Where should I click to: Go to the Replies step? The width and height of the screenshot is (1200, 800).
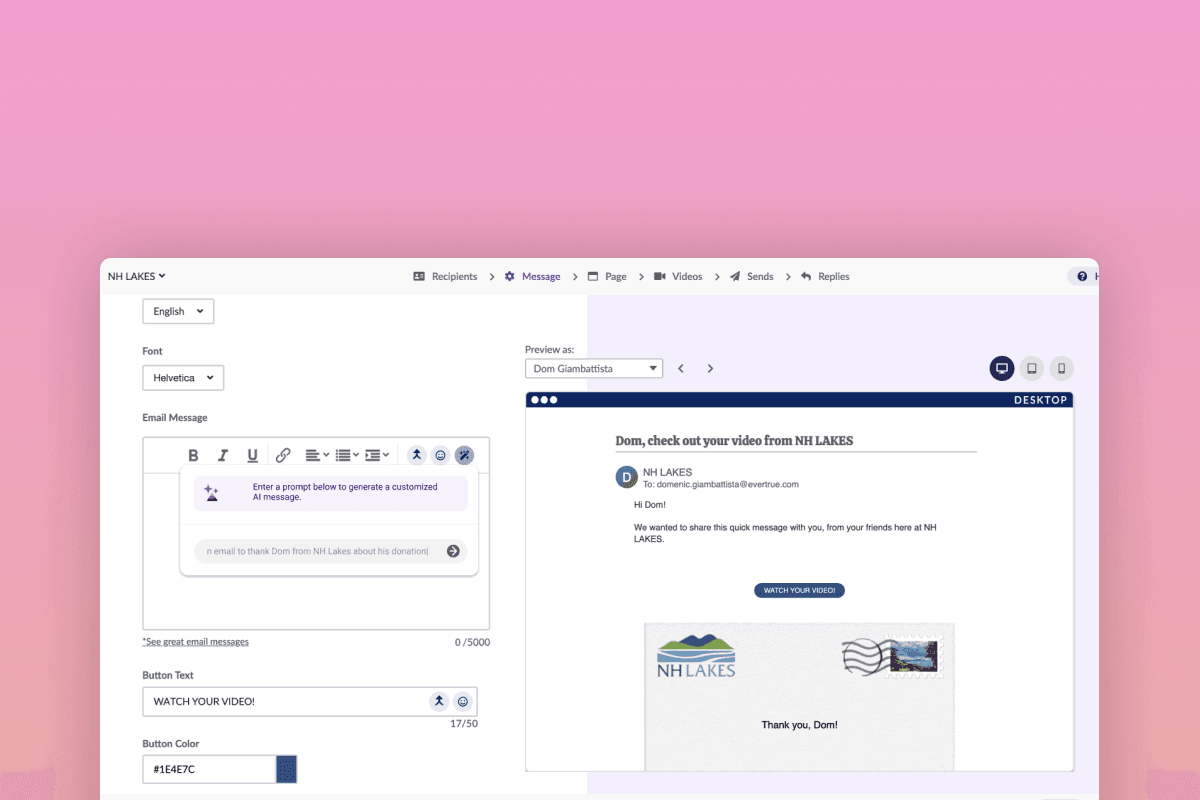click(825, 276)
